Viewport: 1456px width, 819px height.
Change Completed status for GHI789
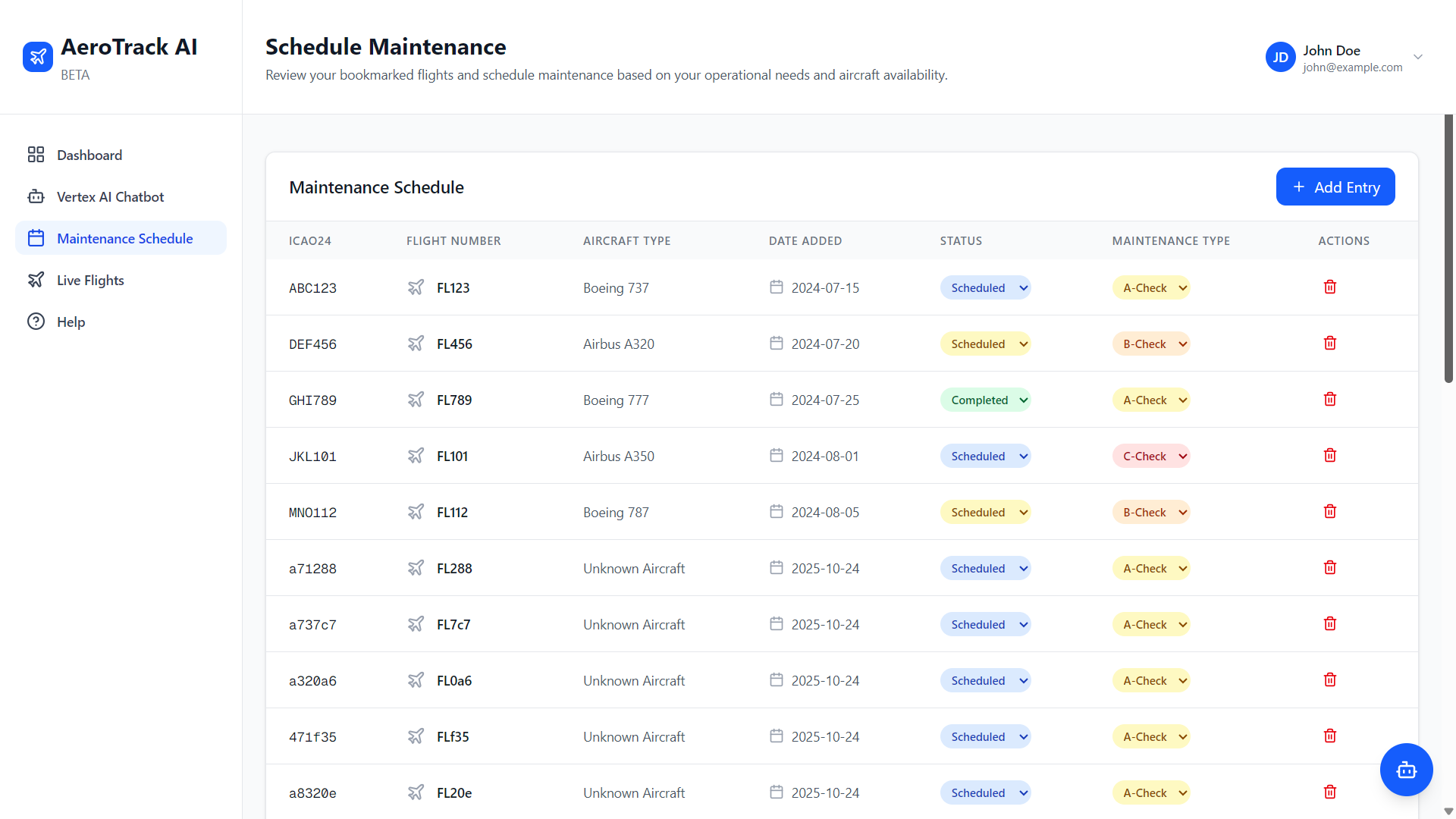coord(985,400)
